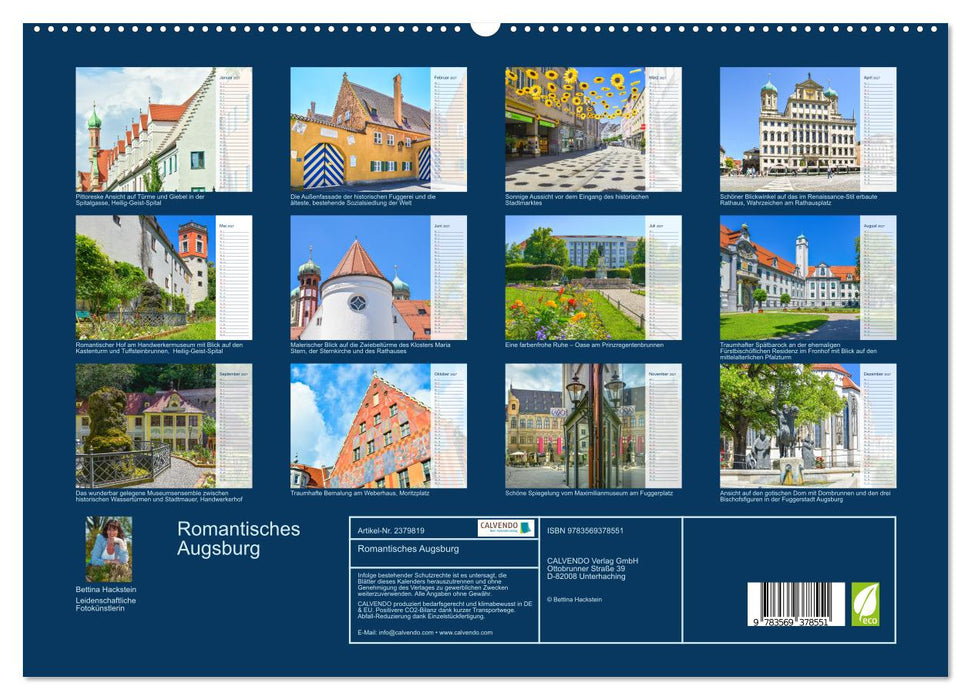Click the green eco leaf icon
The image size is (971, 700).
coord(865,604)
